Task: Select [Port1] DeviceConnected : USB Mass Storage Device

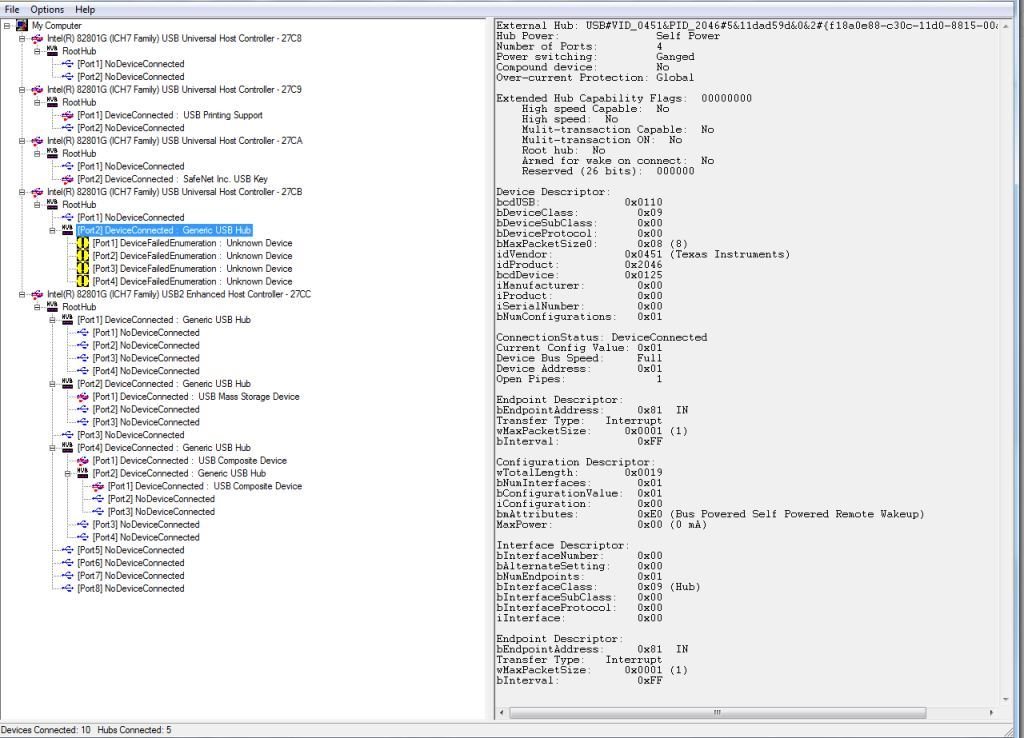Action: [196, 396]
